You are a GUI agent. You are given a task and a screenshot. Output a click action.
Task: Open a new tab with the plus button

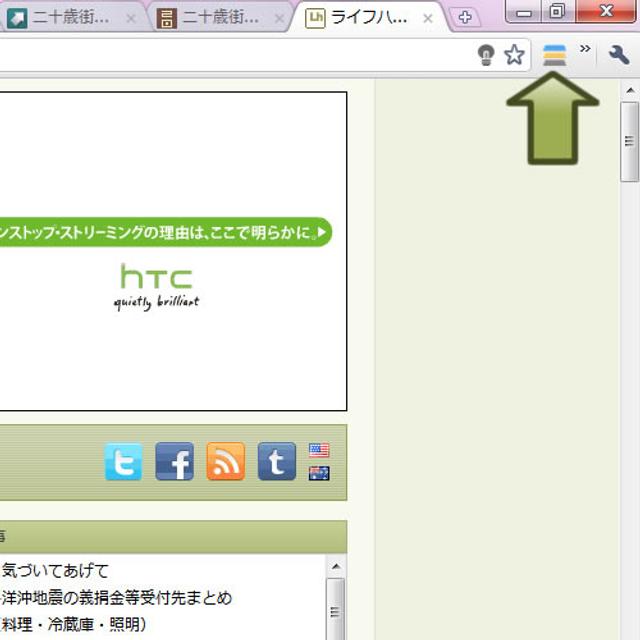[463, 17]
